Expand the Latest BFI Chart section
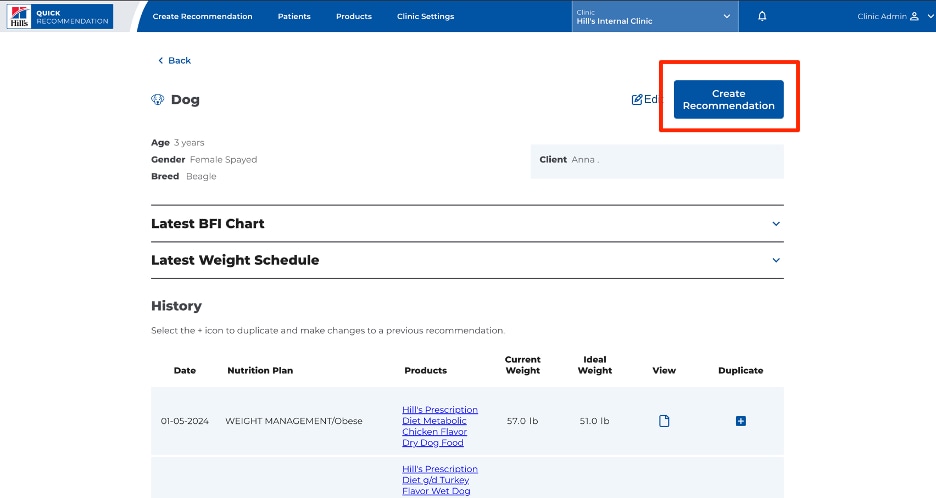 click(467, 223)
